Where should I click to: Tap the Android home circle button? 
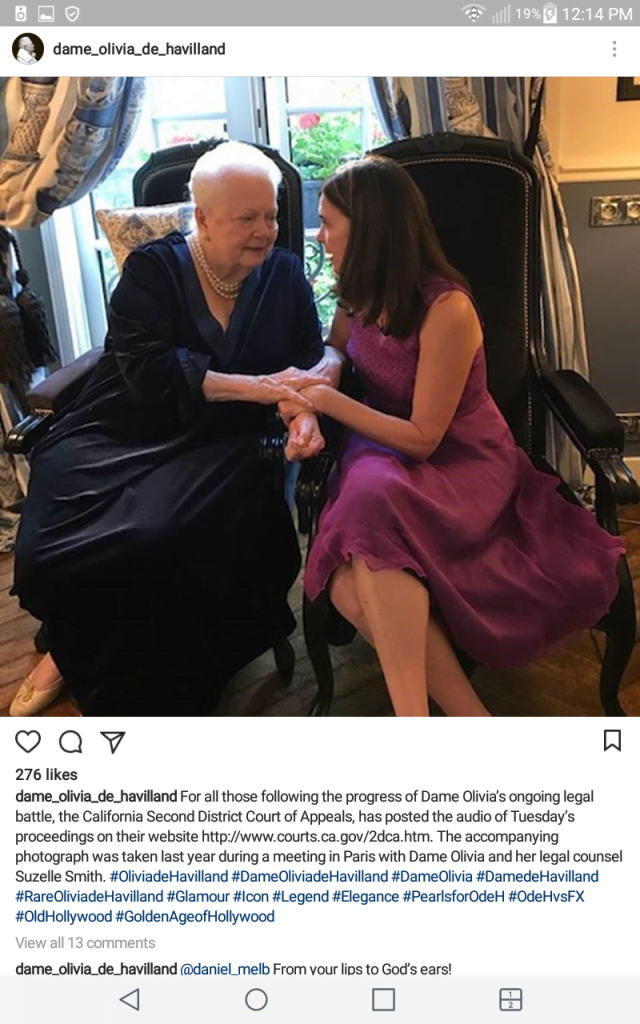[256, 999]
